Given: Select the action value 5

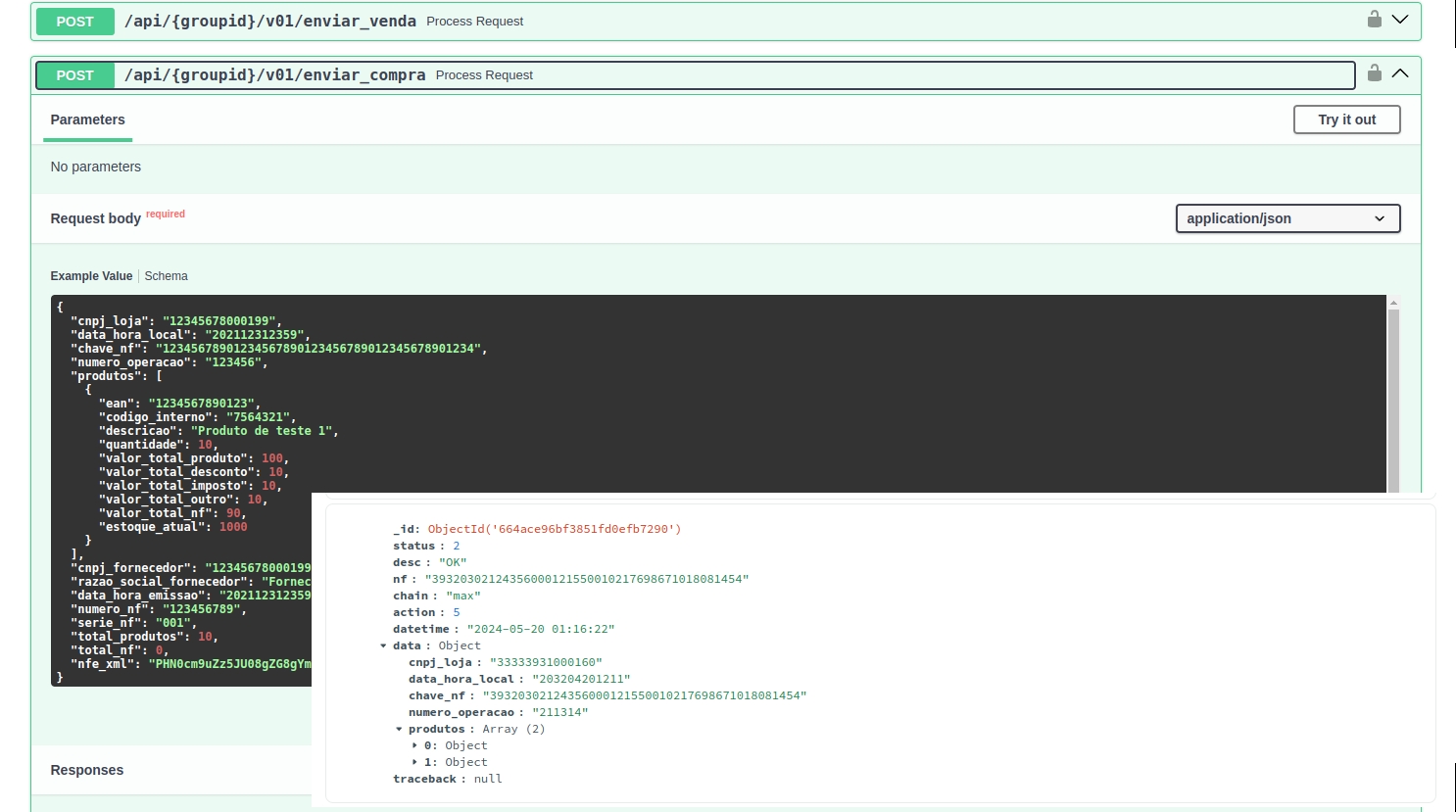Looking at the screenshot, I should (x=456, y=612).
